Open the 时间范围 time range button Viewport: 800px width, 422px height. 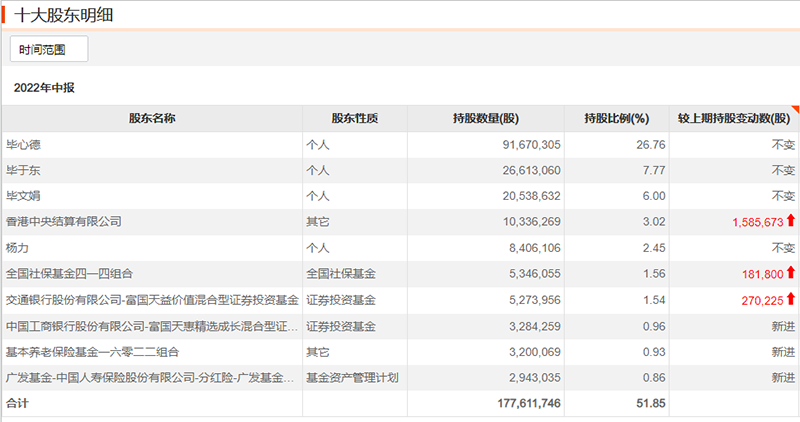tap(49, 49)
